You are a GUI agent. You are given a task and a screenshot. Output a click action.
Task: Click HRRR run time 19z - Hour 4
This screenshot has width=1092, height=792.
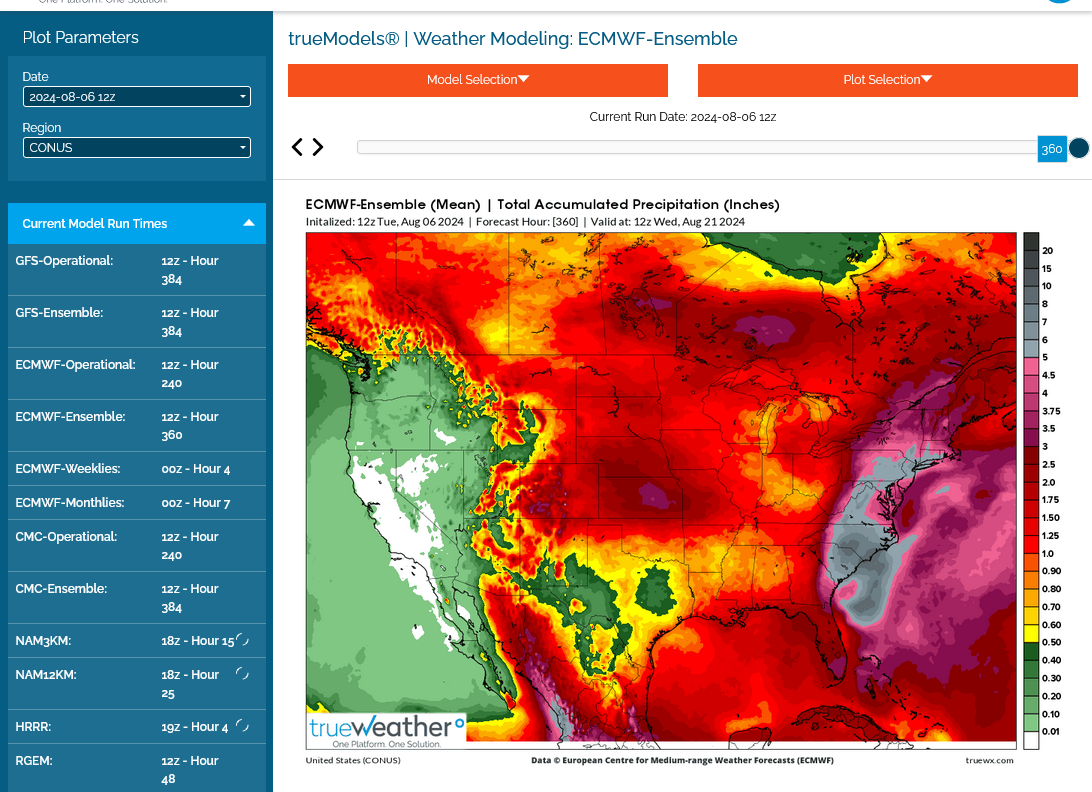point(195,727)
